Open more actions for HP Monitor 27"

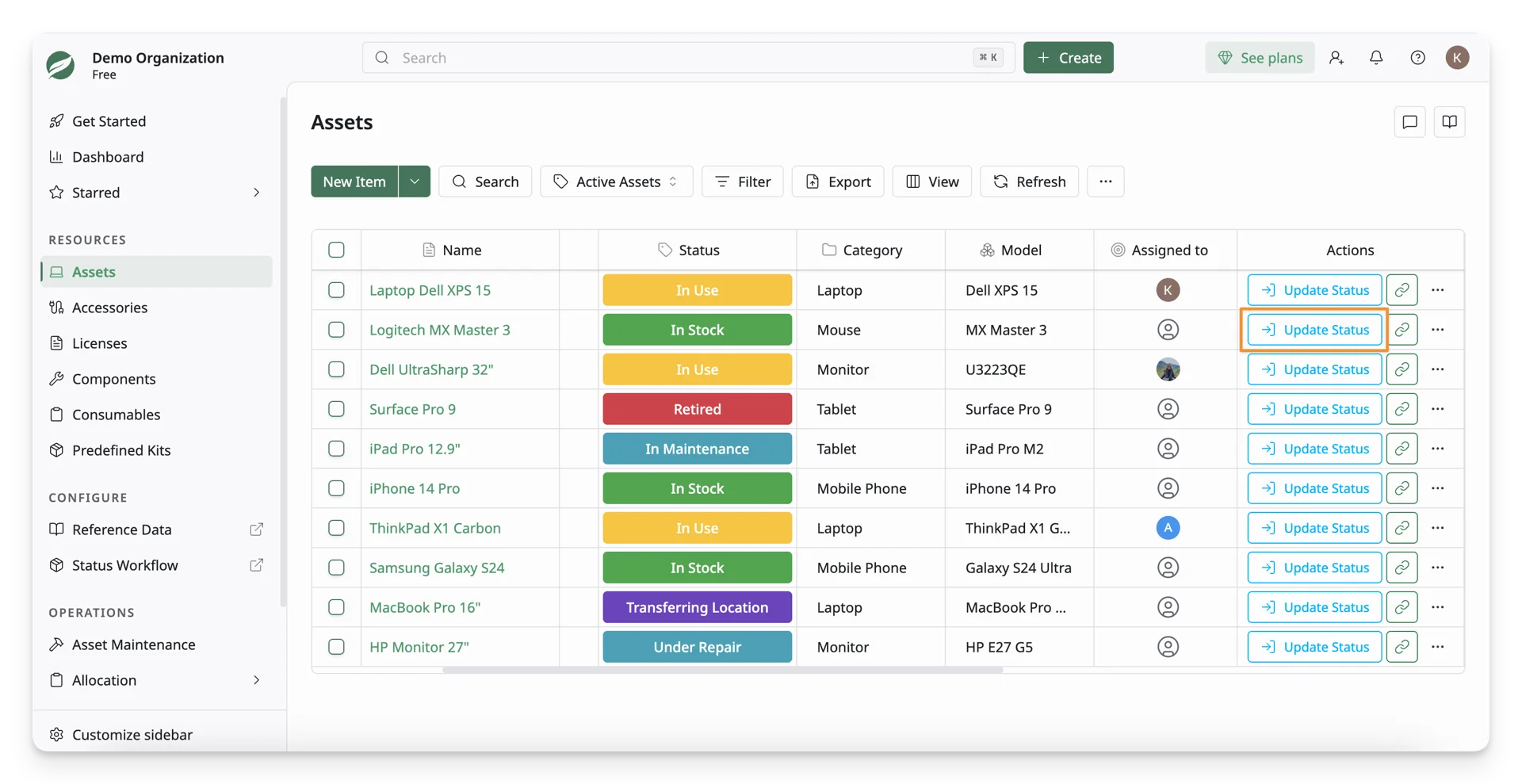(1437, 646)
